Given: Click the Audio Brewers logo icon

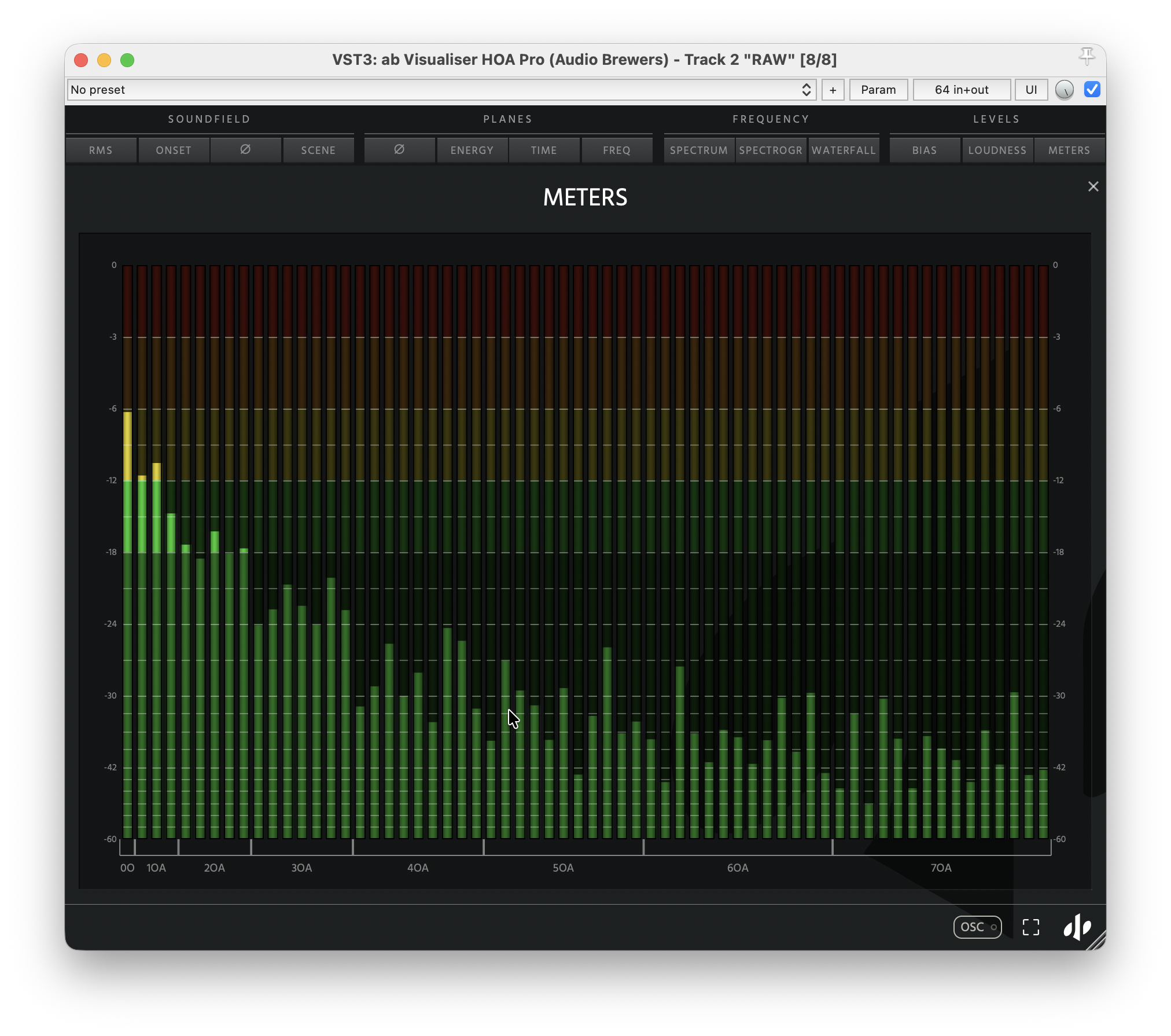Looking at the screenshot, I should tap(1077, 927).
